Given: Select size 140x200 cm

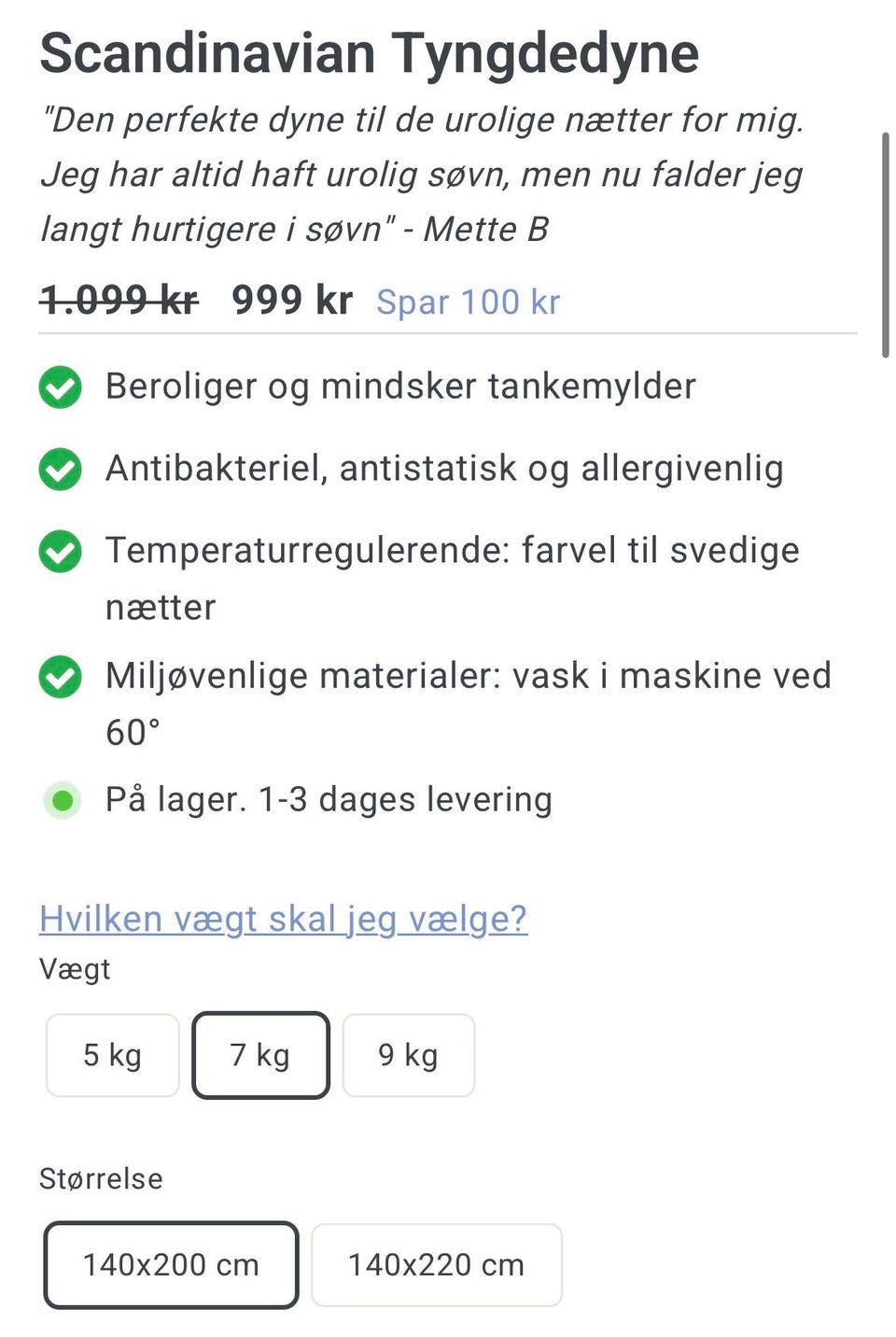Looking at the screenshot, I should pos(171,1265).
